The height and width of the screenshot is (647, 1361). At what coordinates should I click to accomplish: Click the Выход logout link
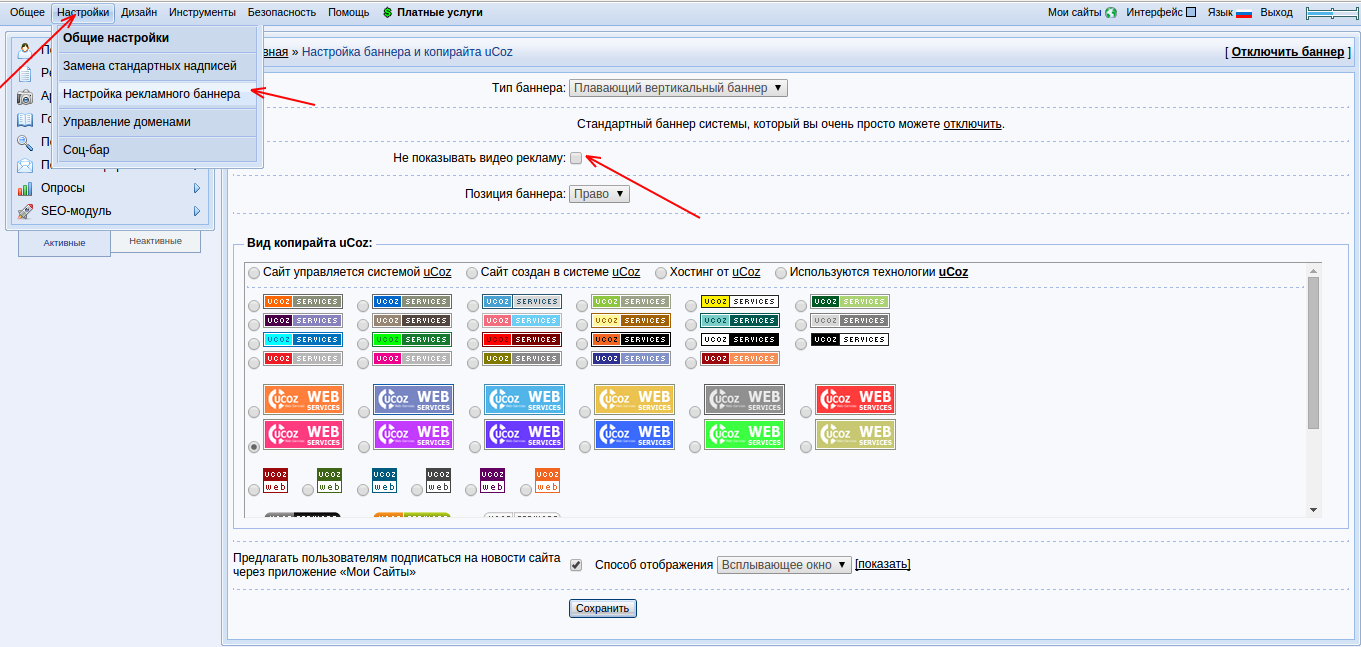point(1277,13)
